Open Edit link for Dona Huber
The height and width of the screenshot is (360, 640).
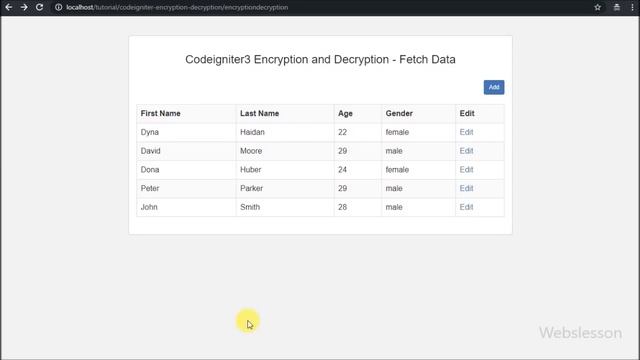click(466, 170)
